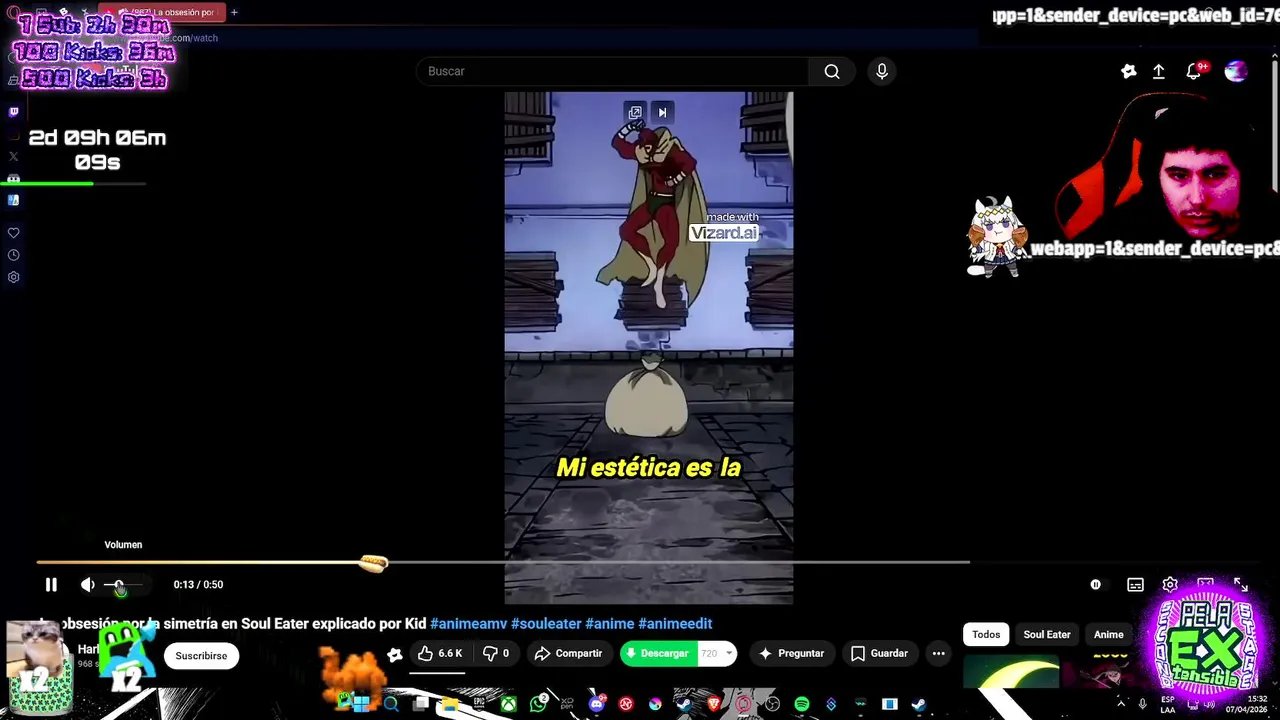Save video with Guardar button
Screen dimensions: 1280x720
pos(879,654)
